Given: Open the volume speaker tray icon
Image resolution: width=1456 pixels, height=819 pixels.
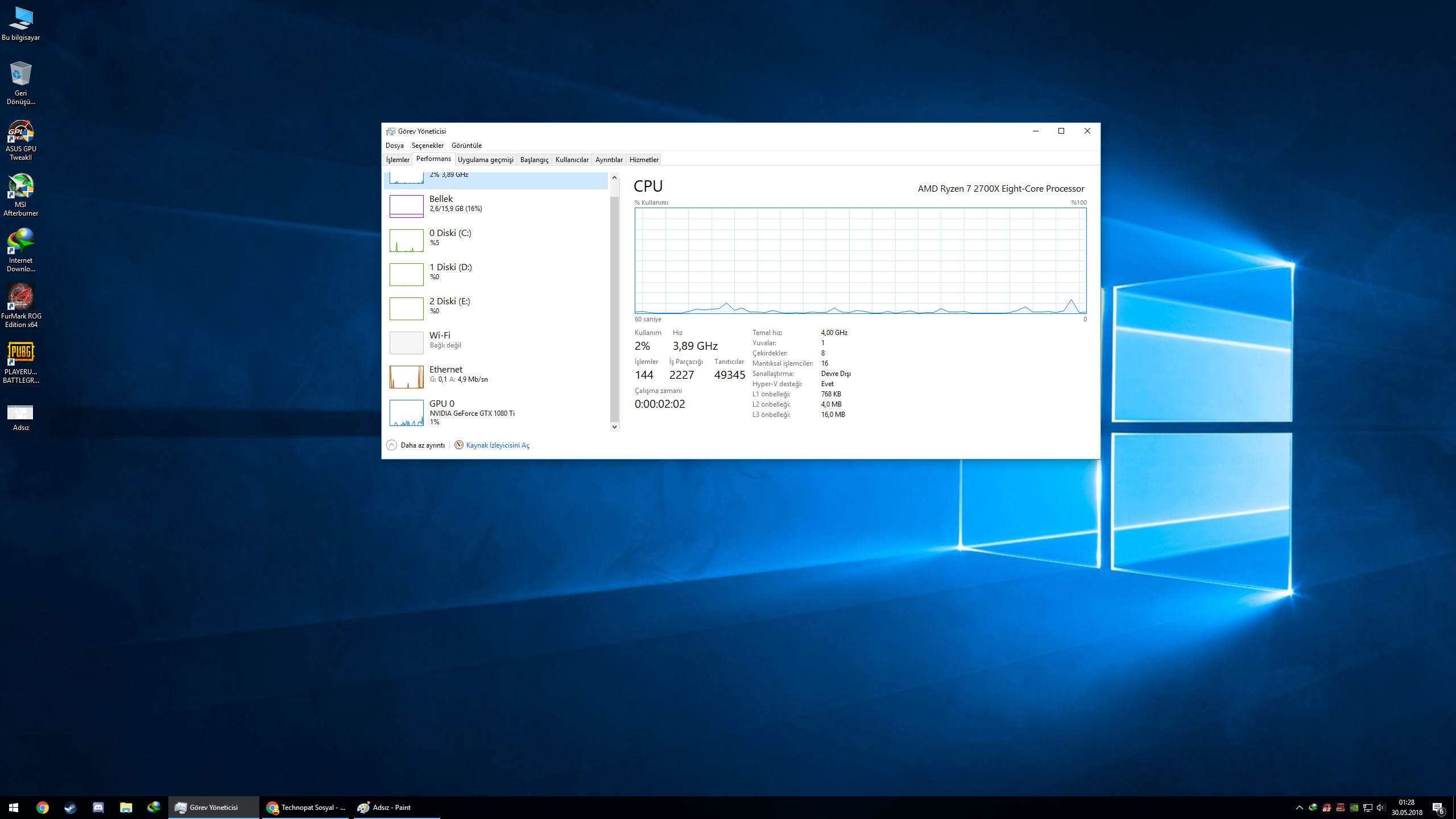Looking at the screenshot, I should click(x=1381, y=808).
